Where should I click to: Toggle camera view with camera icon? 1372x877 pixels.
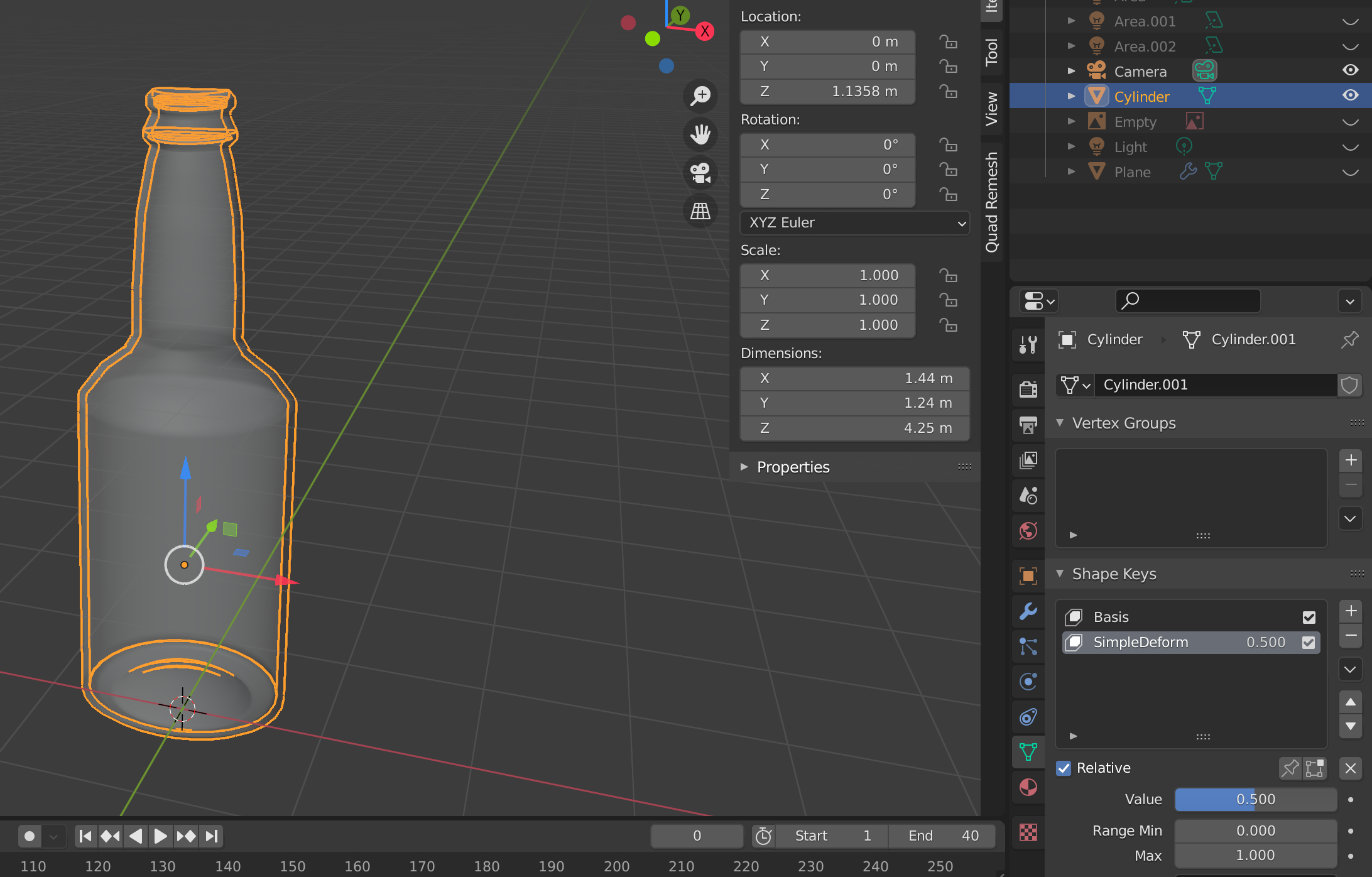click(700, 172)
